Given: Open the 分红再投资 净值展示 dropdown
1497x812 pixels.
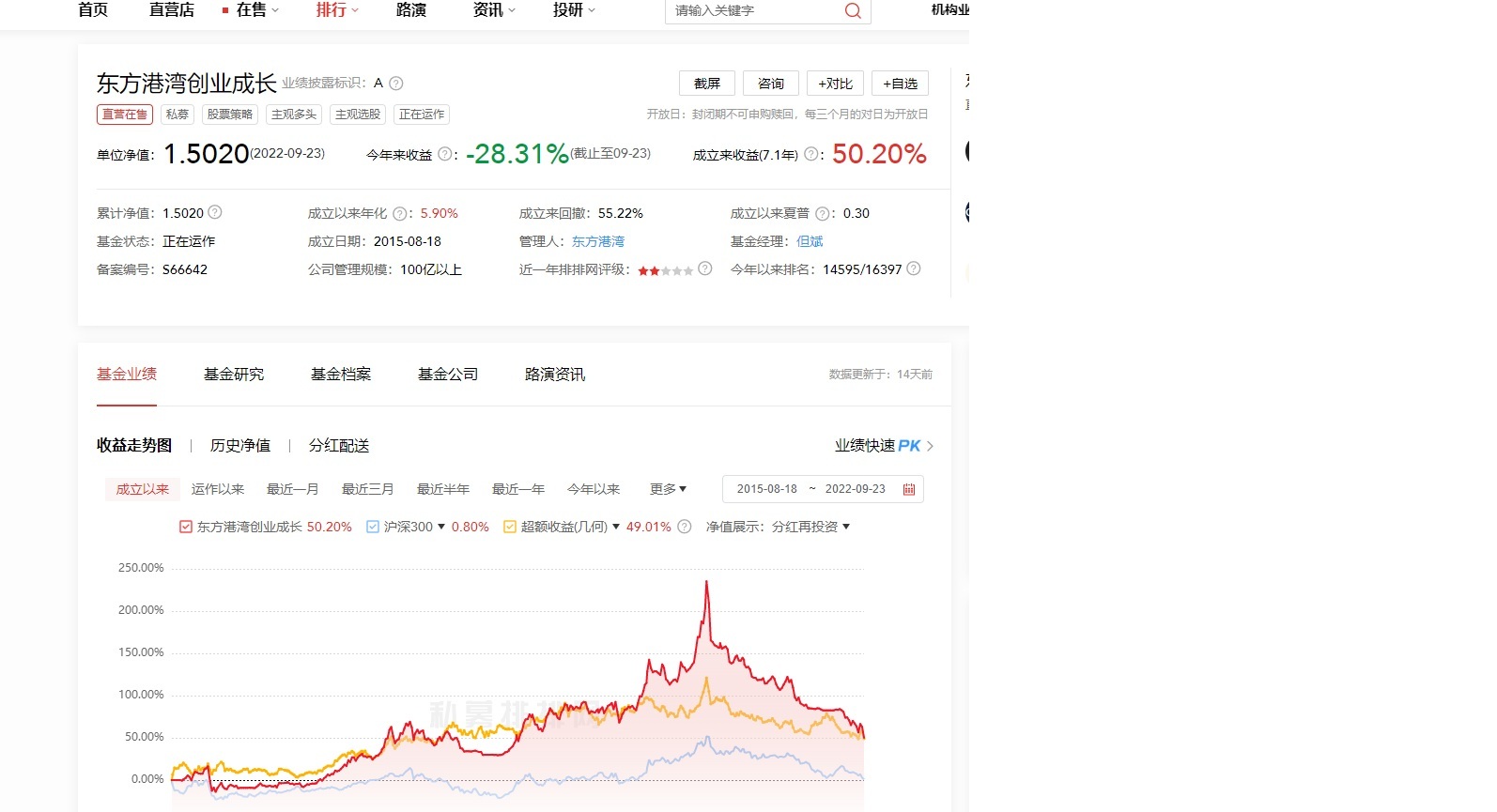Looking at the screenshot, I should pos(810,527).
